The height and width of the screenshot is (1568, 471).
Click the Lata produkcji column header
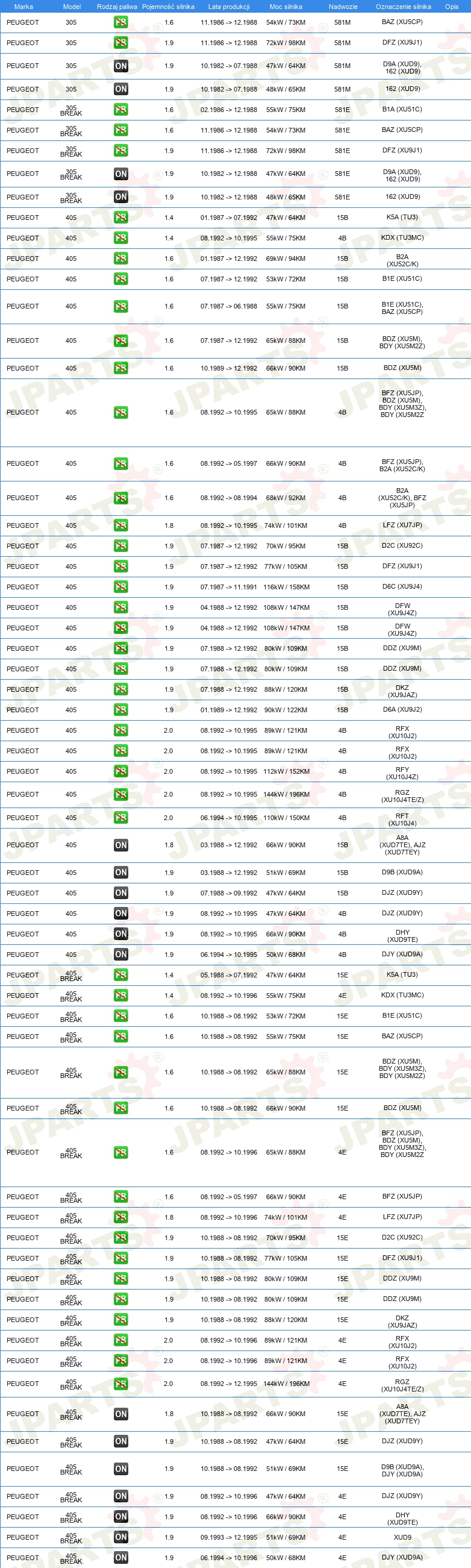(229, 7)
